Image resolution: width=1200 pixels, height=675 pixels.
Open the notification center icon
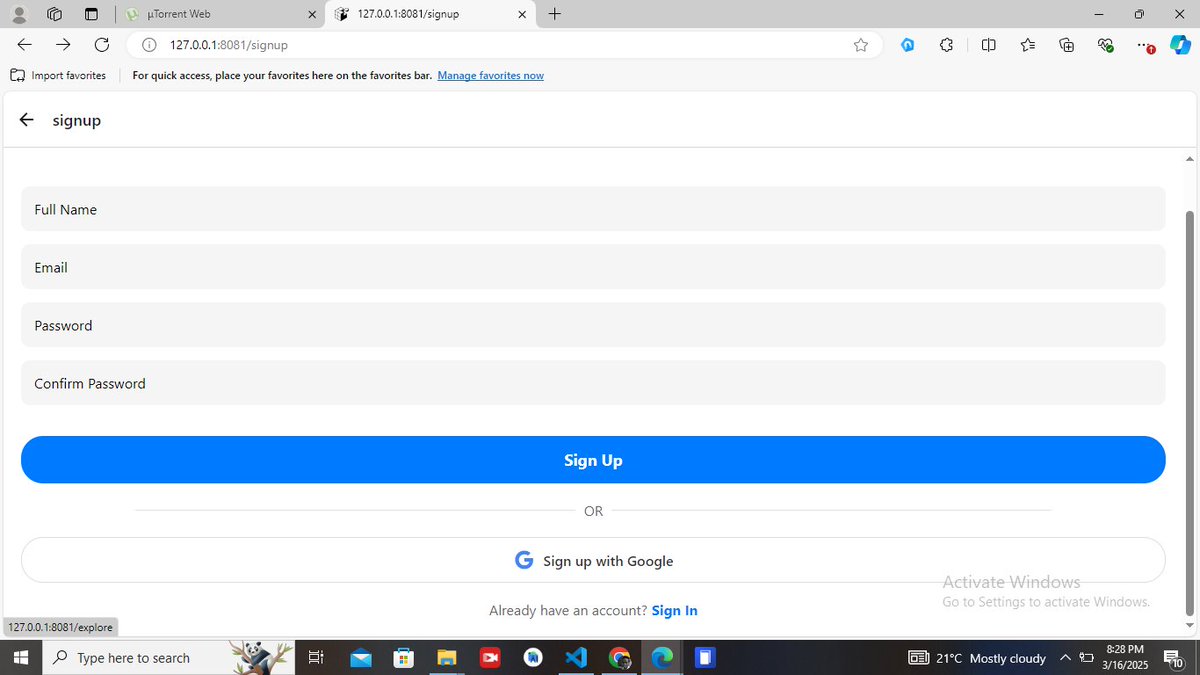tap(1174, 657)
